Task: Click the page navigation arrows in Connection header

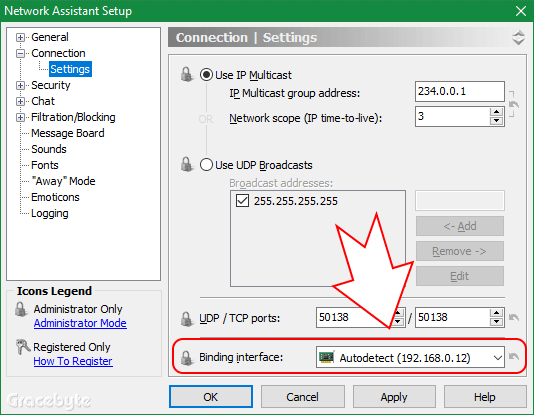Action: tap(518, 37)
